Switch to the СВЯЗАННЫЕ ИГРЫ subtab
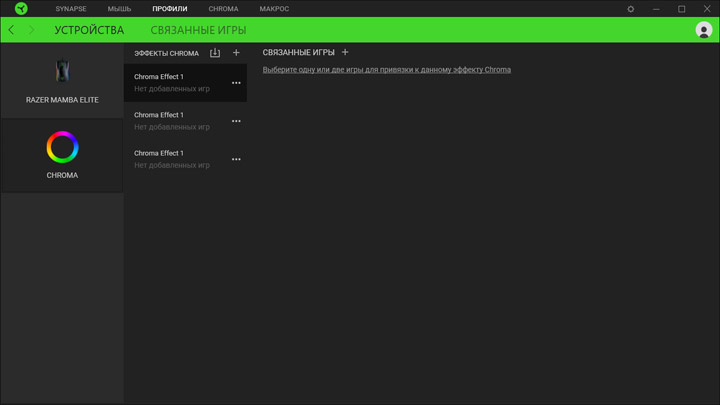Screen dimensions: 720x405 tap(198, 30)
